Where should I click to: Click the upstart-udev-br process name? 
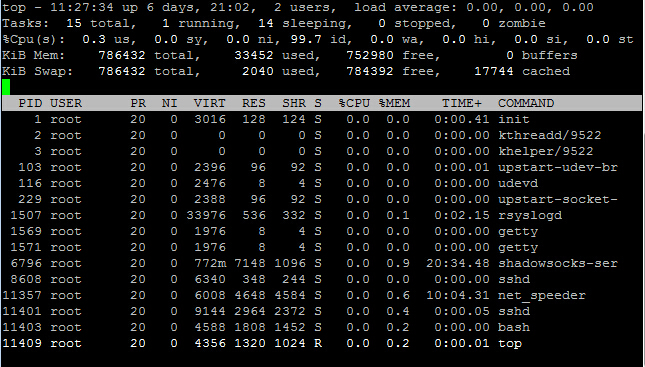click(558, 167)
